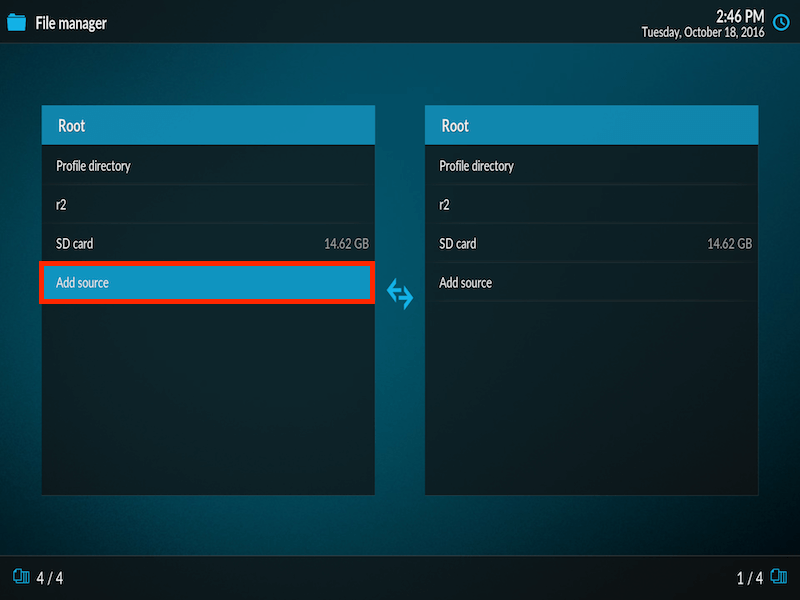Click the 2:46 PM time display
The height and width of the screenshot is (600, 800).
tap(740, 16)
